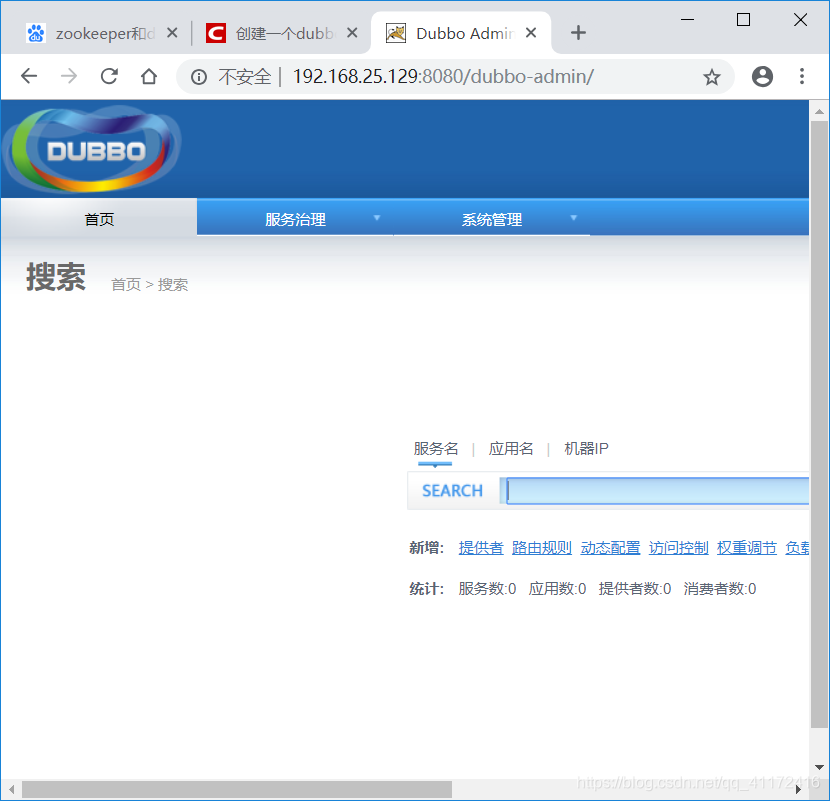830x801 pixels.
Task: Open the Chrome profile avatar
Action: point(762,76)
